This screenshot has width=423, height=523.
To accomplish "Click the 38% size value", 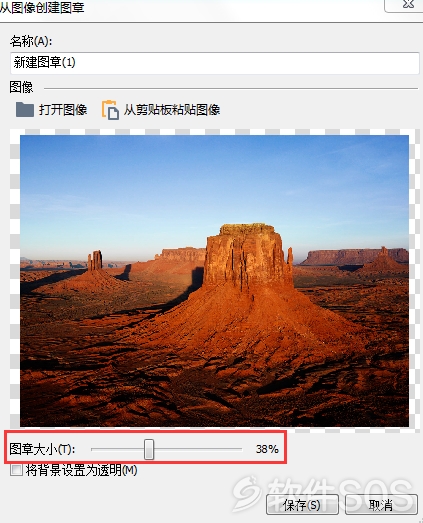I will [x=267, y=449].
